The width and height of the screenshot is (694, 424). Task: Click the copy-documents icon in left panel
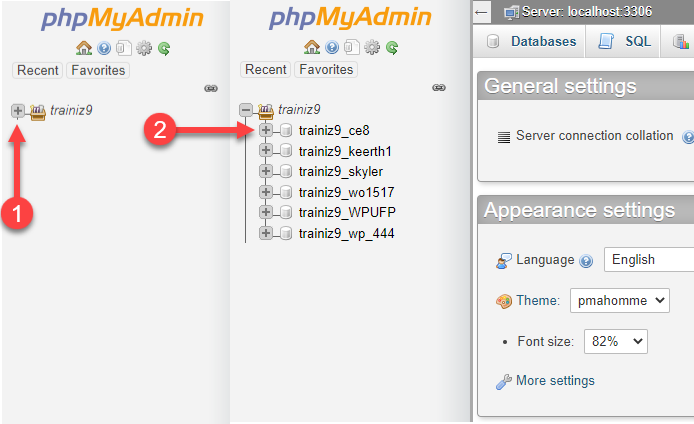click(x=124, y=48)
